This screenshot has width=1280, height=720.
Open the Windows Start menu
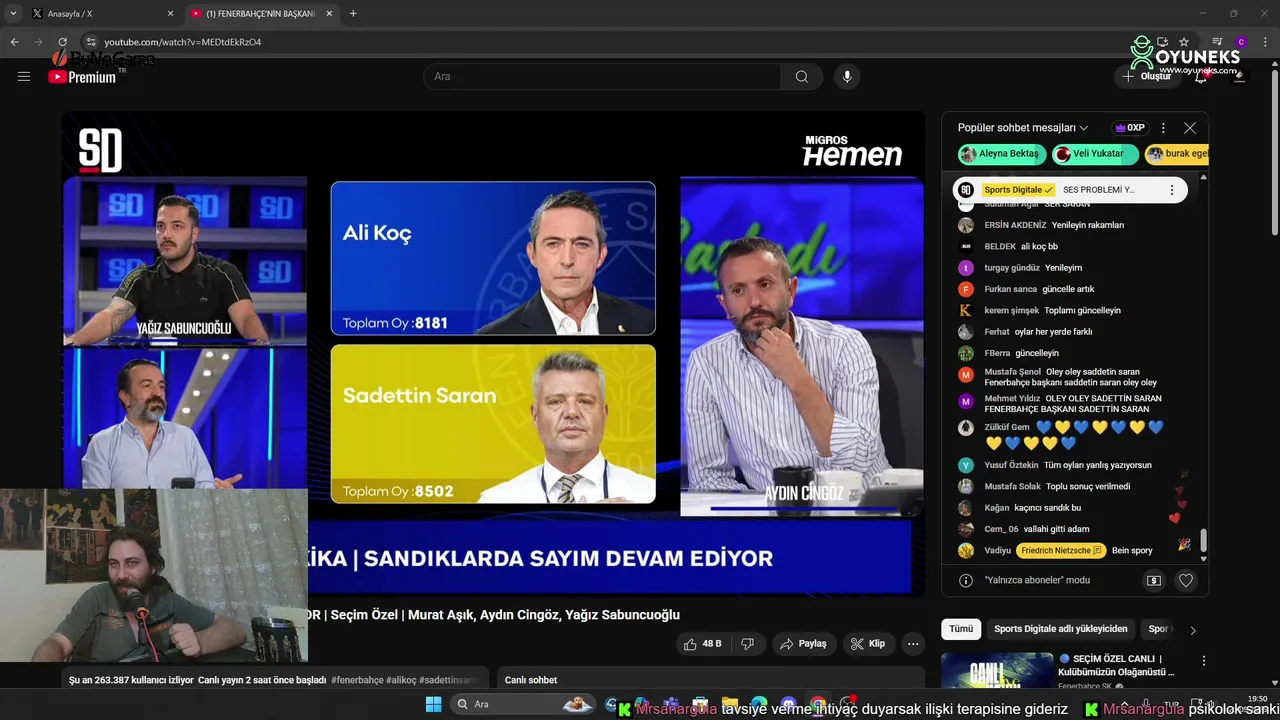tap(433, 704)
